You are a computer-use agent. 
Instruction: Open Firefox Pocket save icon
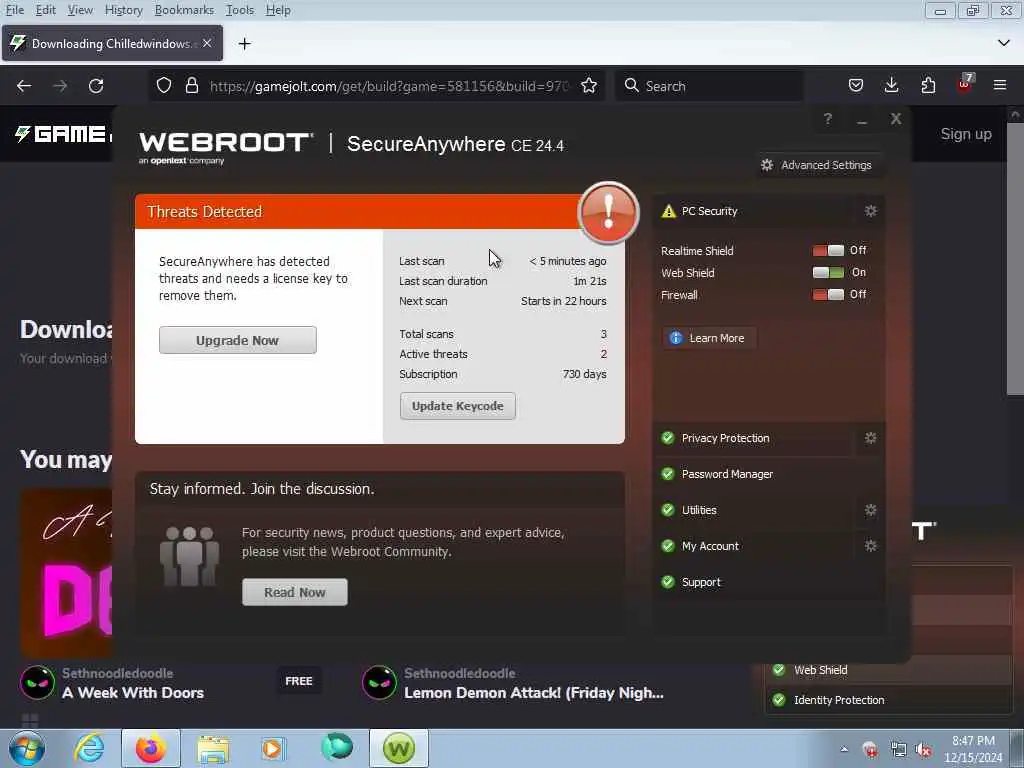pos(856,86)
